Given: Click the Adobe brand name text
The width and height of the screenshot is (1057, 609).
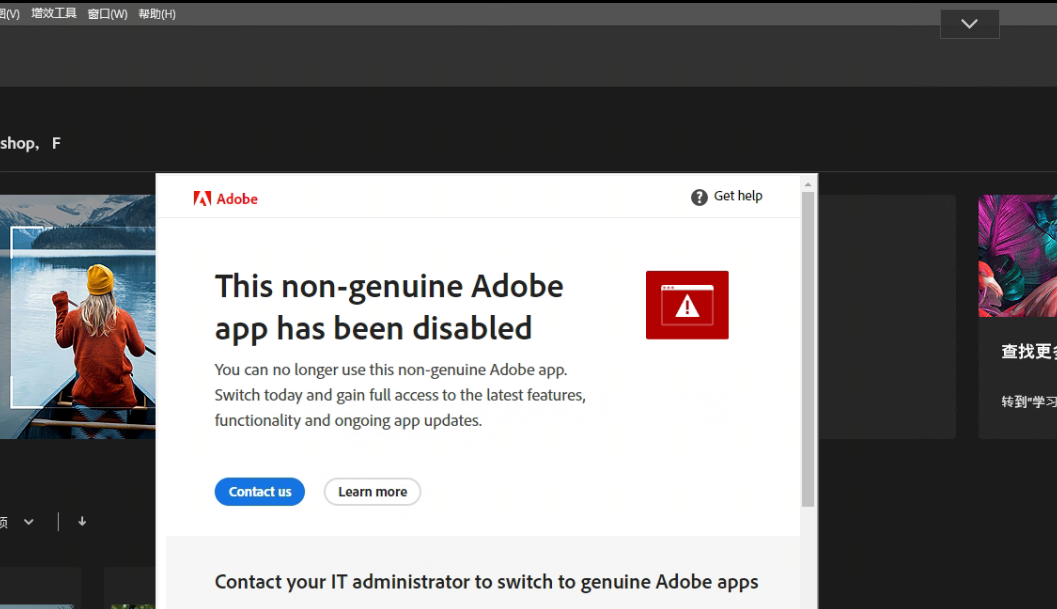Looking at the screenshot, I should [237, 199].
